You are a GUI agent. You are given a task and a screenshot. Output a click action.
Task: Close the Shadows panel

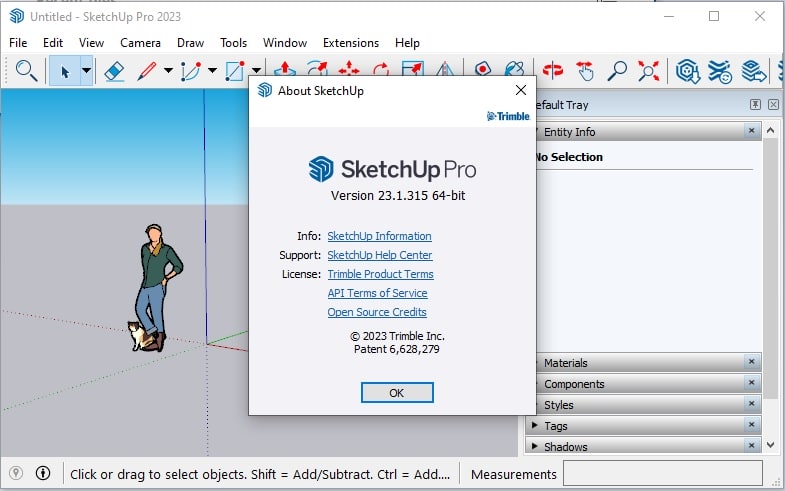751,445
